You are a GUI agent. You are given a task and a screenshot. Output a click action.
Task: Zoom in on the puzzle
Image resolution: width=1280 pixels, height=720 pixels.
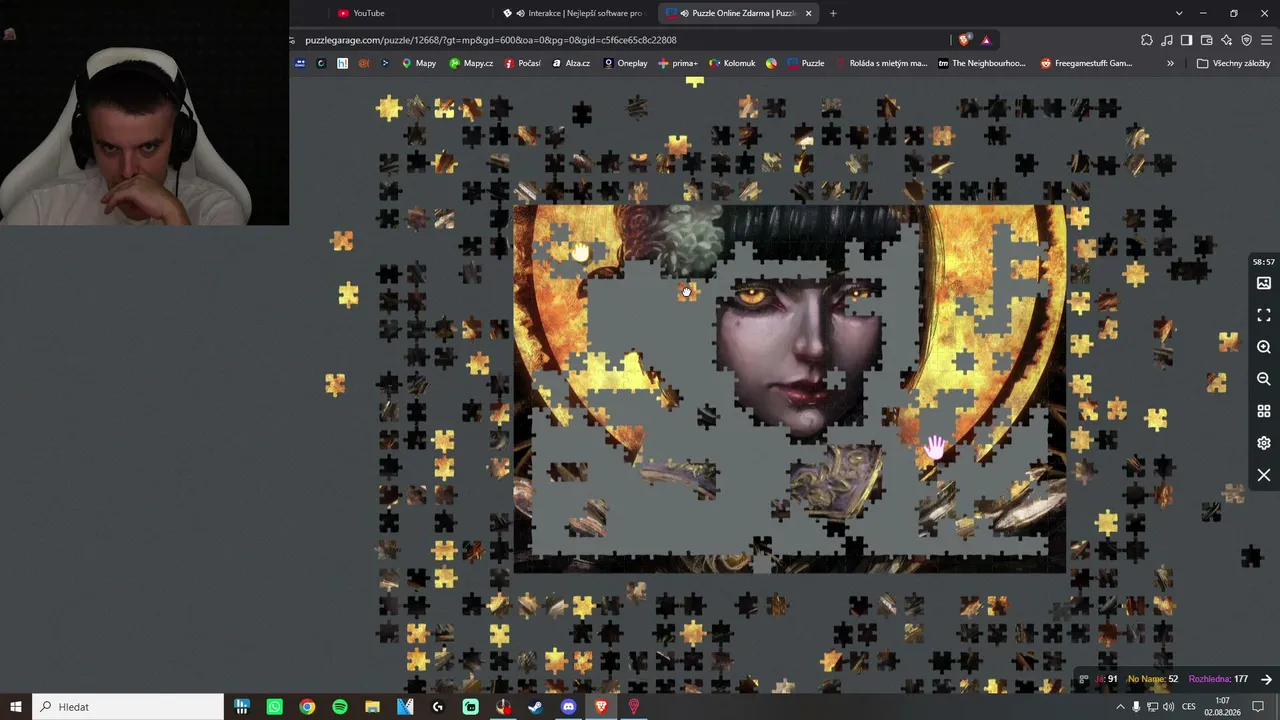(x=1264, y=347)
